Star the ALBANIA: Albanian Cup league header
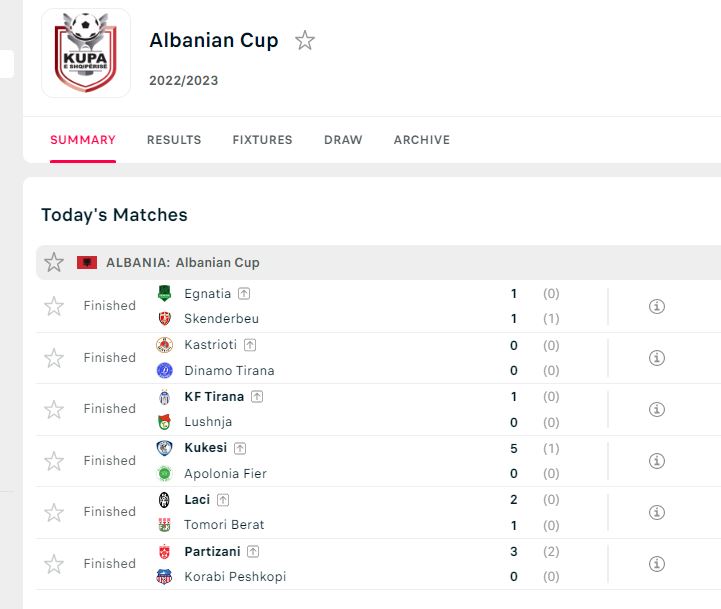Screen dimensions: 721x609 [54, 262]
